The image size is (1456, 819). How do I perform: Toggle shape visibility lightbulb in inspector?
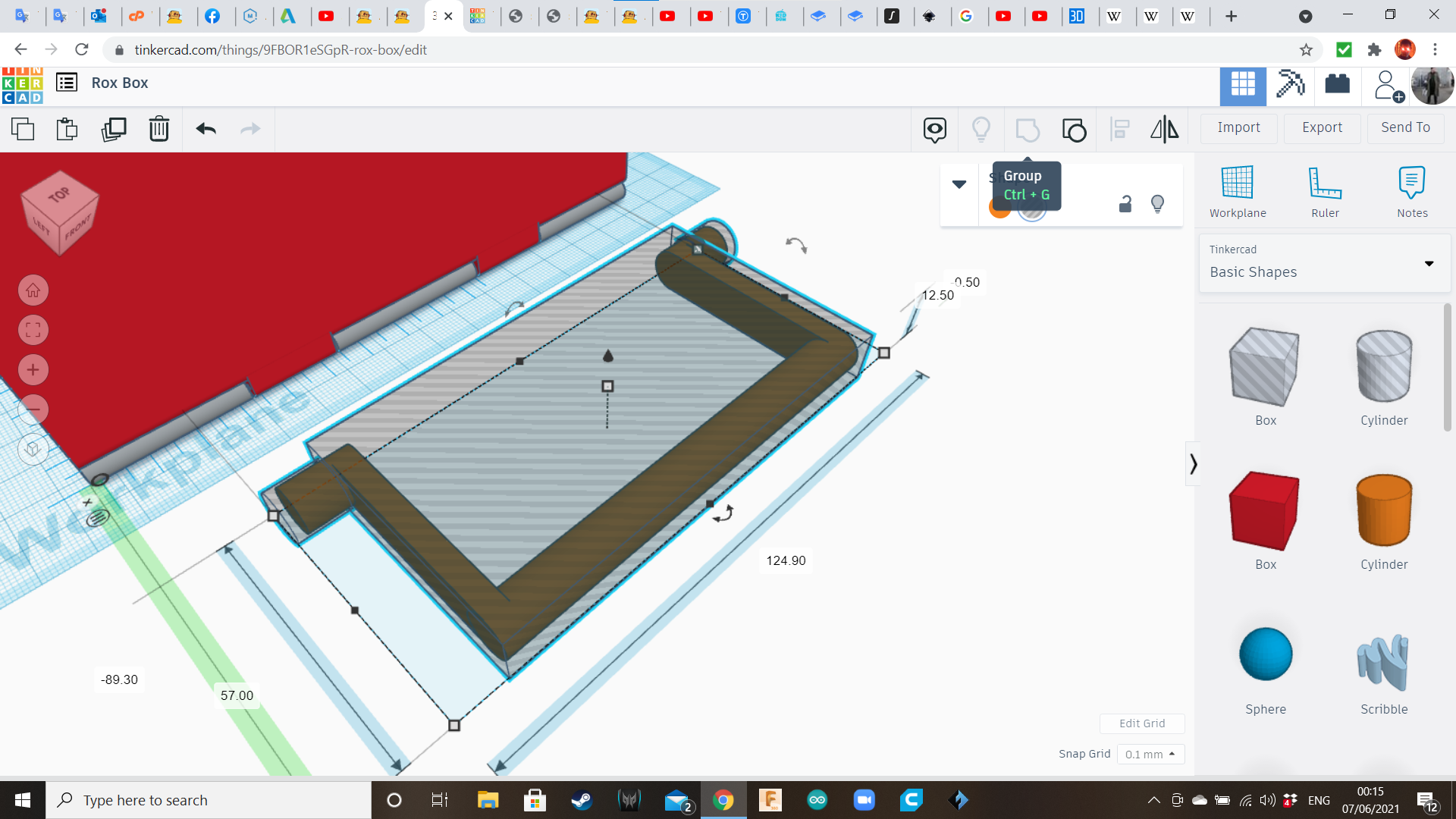[1157, 204]
